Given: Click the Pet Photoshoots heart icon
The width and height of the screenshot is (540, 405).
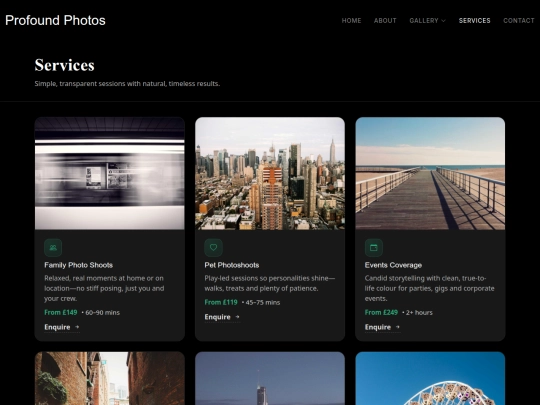Looking at the screenshot, I should 214,248.
